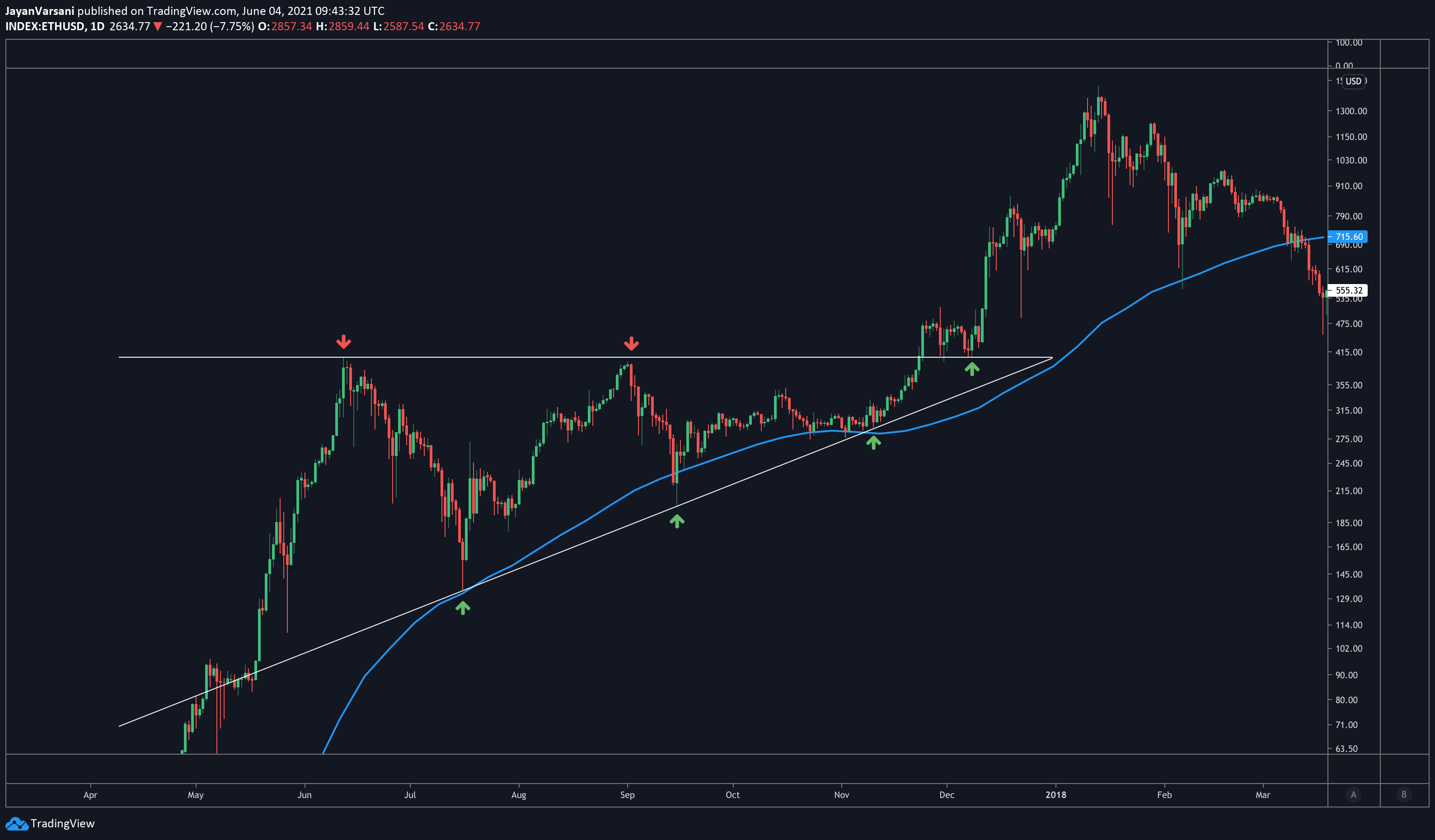Click the 80.00 price axis label
This screenshot has width=1435, height=840.
point(1347,700)
